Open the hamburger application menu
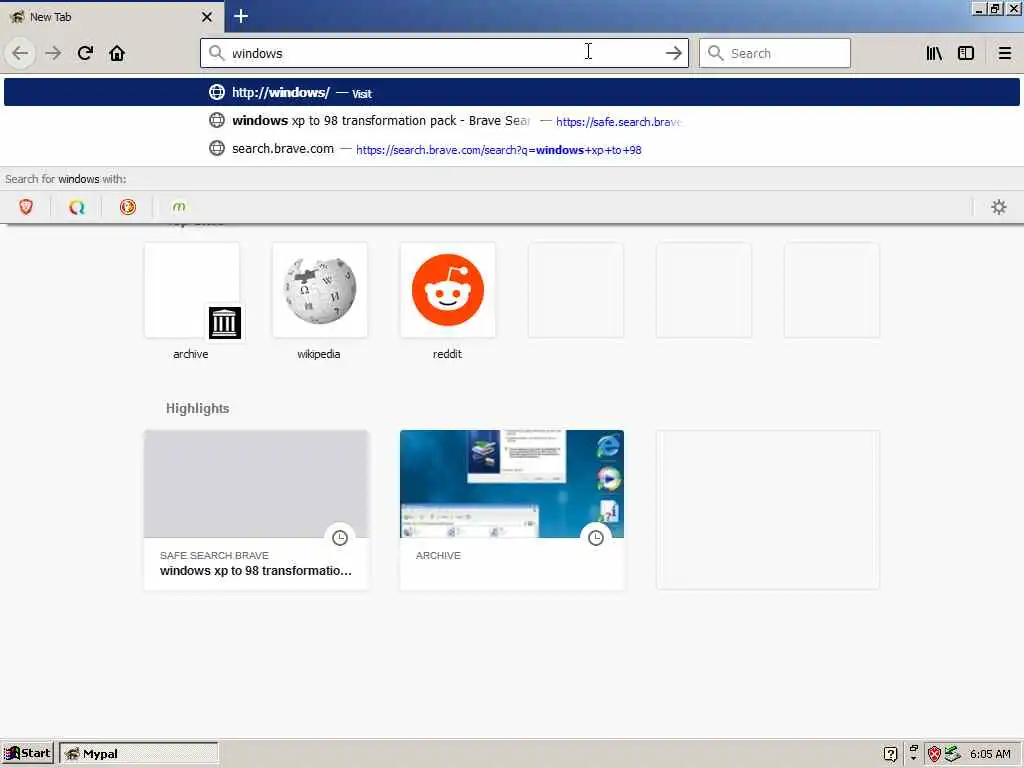1024x768 pixels. pyautogui.click(x=1004, y=53)
